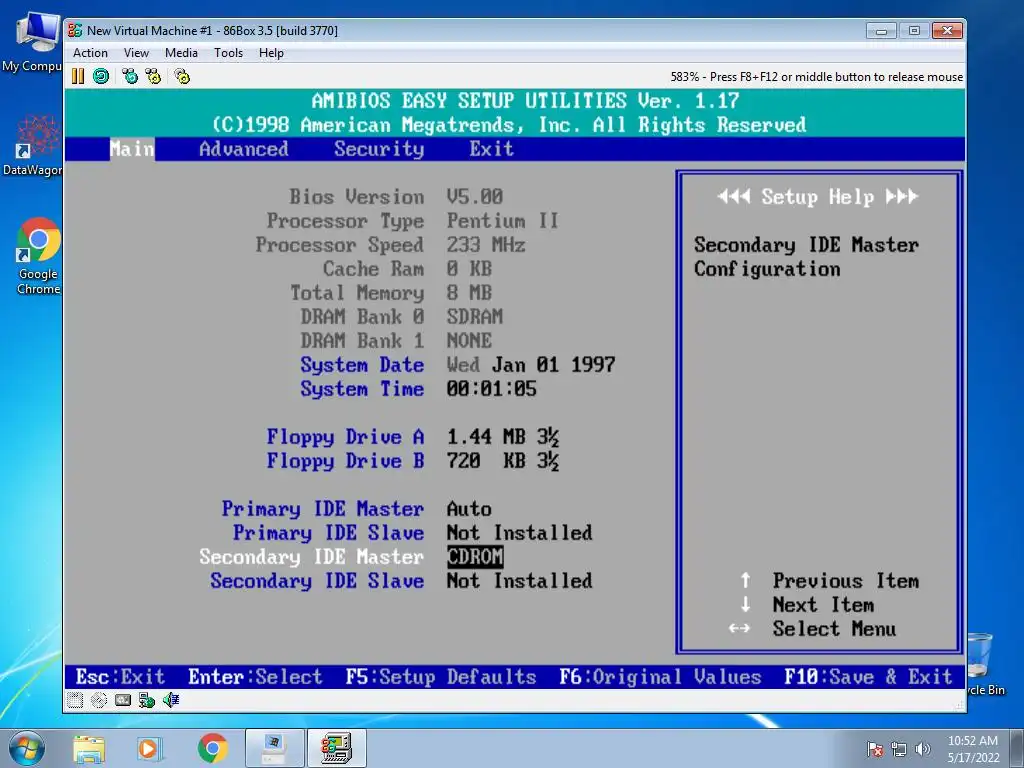Click the CD-ROM disc status bar icon
This screenshot has height=768, width=1024.
[99, 700]
